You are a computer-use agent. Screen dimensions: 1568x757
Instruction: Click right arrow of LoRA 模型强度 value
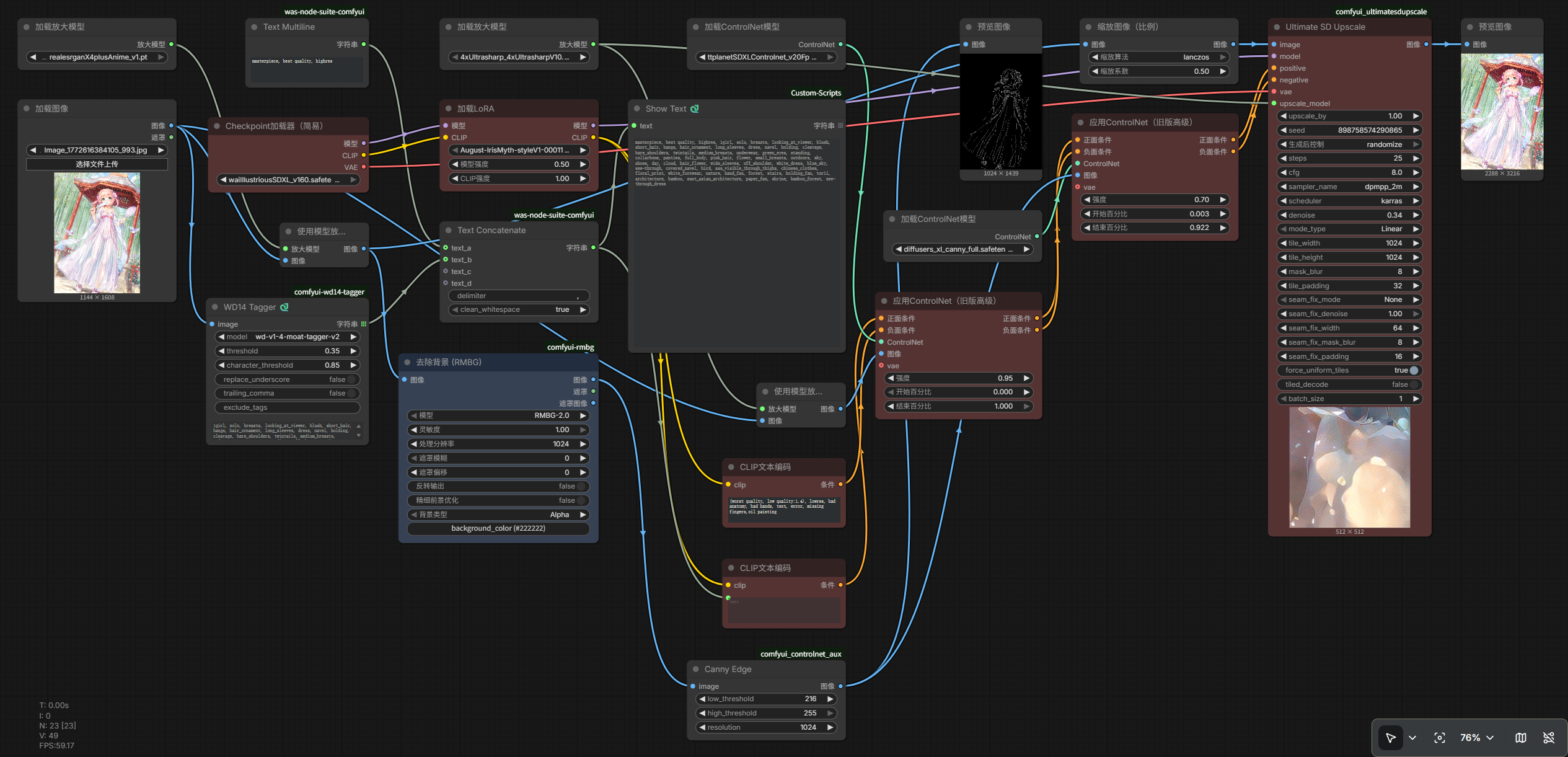583,164
